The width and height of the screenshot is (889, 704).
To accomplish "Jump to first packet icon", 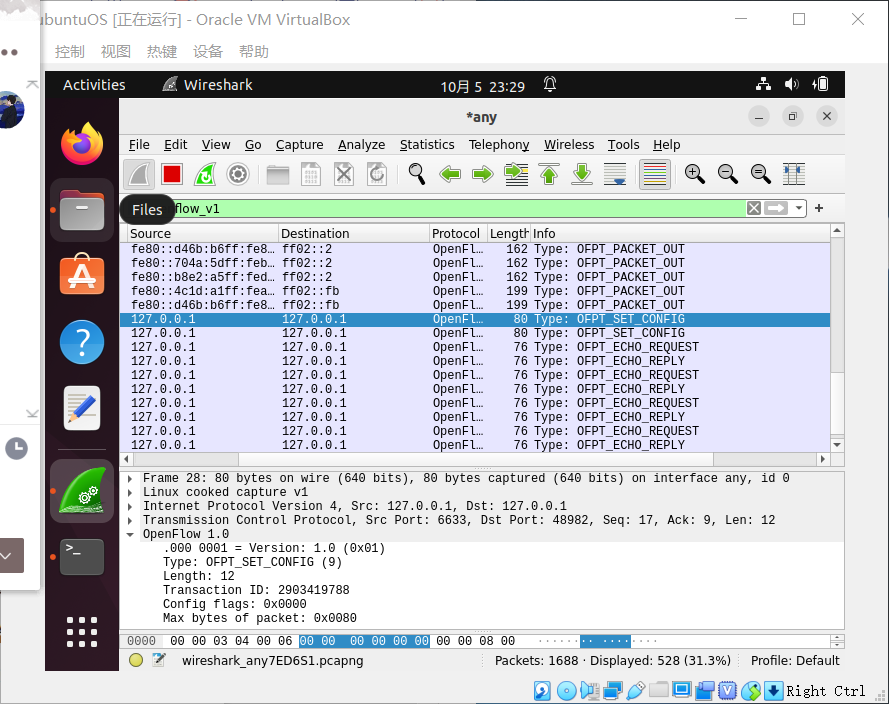I will (549, 174).
